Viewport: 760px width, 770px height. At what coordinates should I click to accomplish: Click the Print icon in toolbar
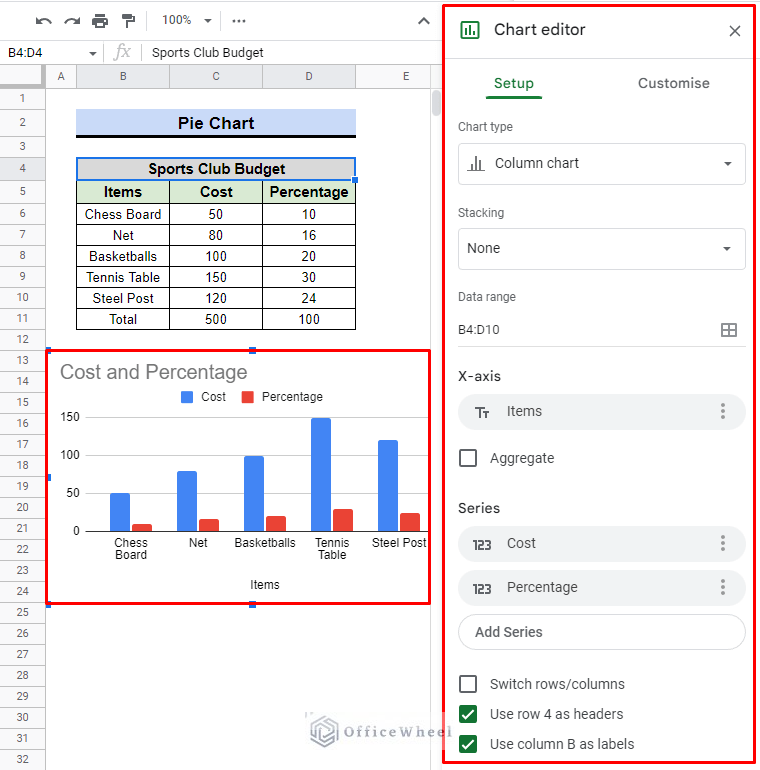[100, 20]
